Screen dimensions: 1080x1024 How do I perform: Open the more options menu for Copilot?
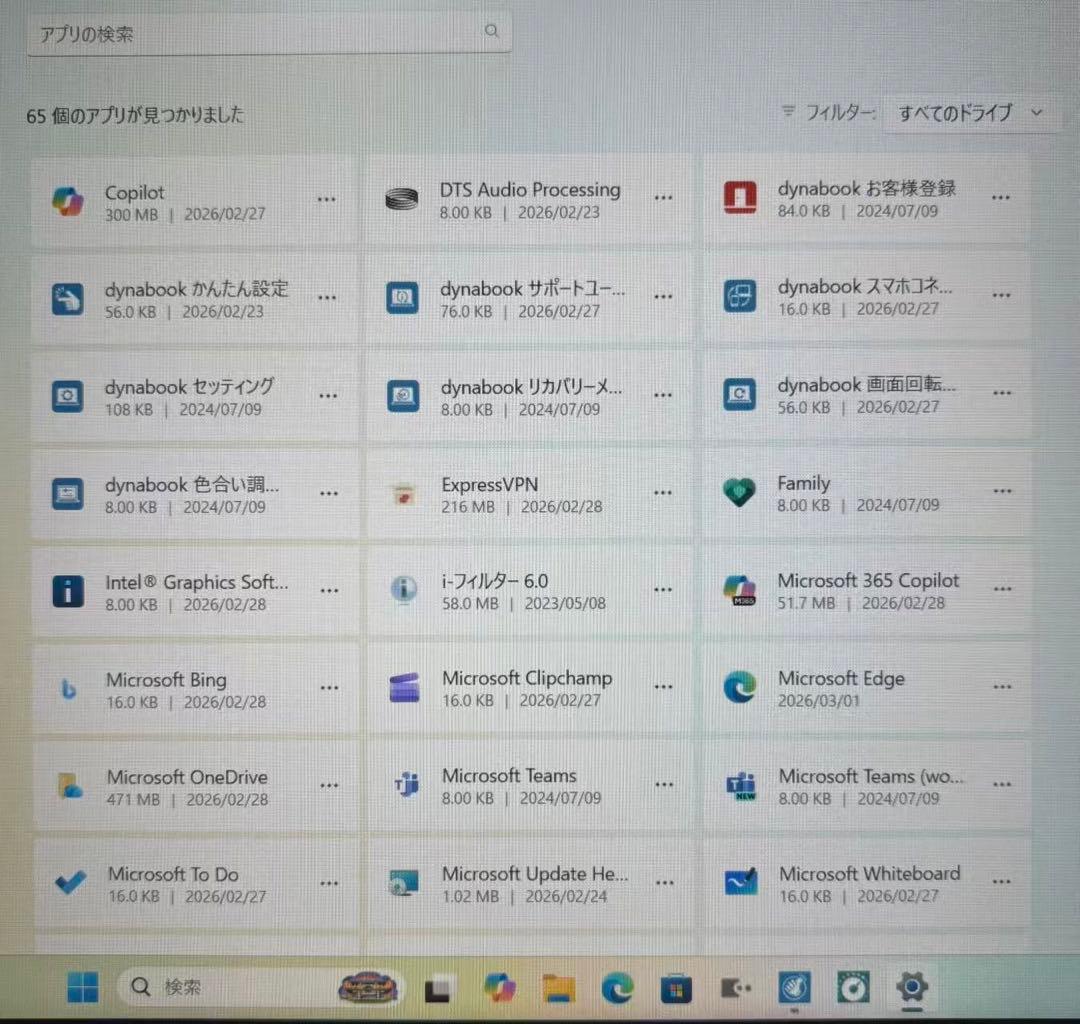[326, 200]
